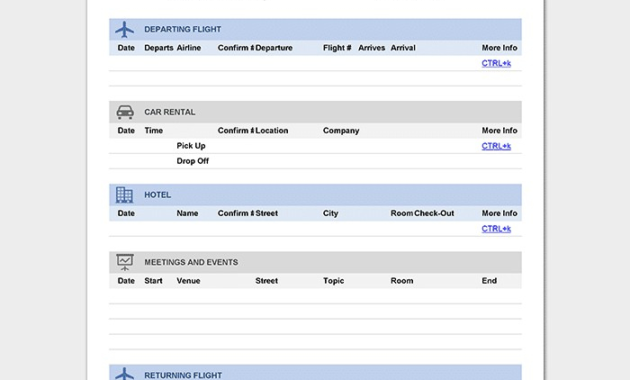Click the presentation board icon for Meetings and Events
Image resolution: width=630 pixels, height=380 pixels.
[x=125, y=262]
